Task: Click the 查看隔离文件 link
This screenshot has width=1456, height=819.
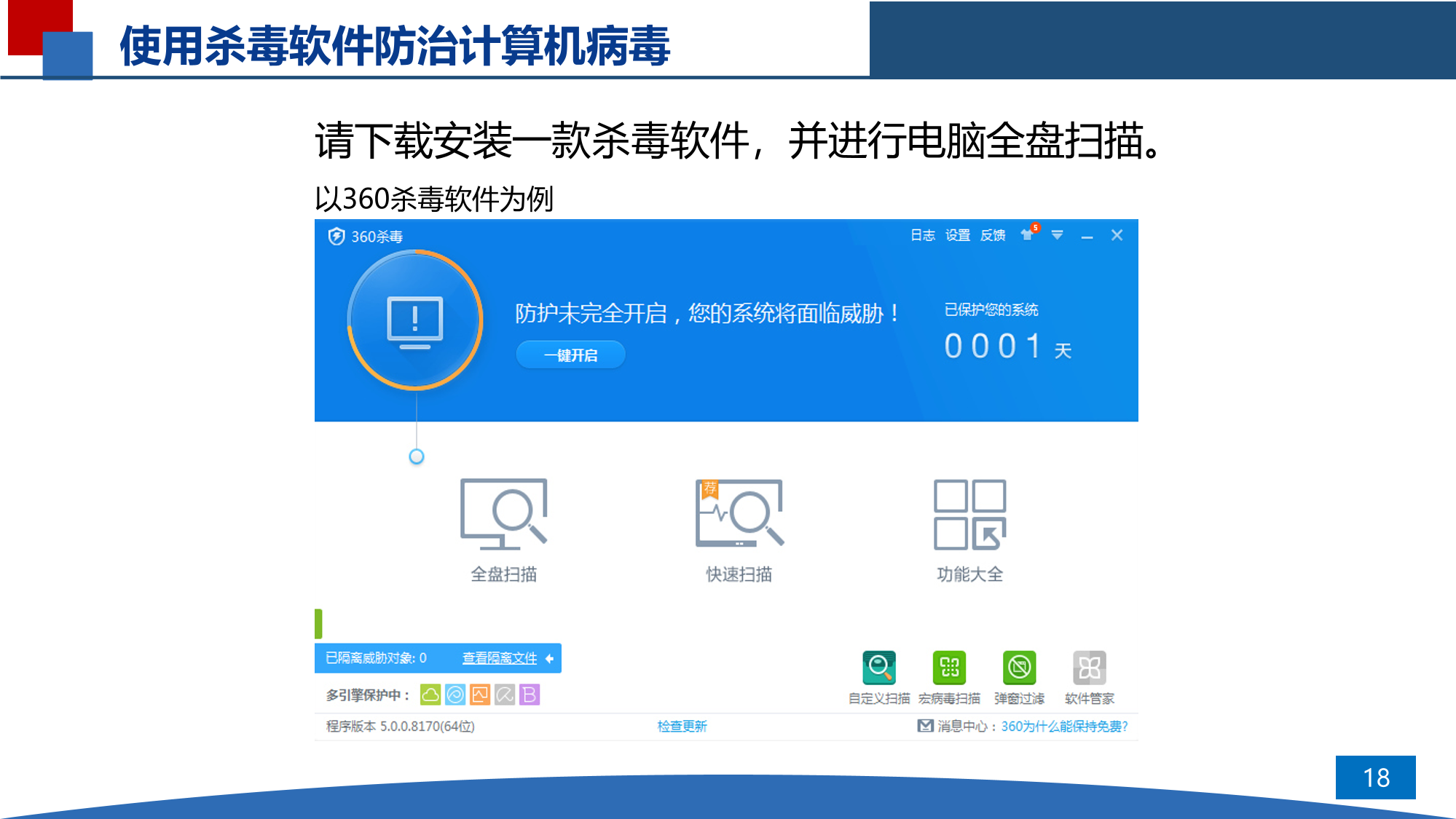Action: pos(500,658)
